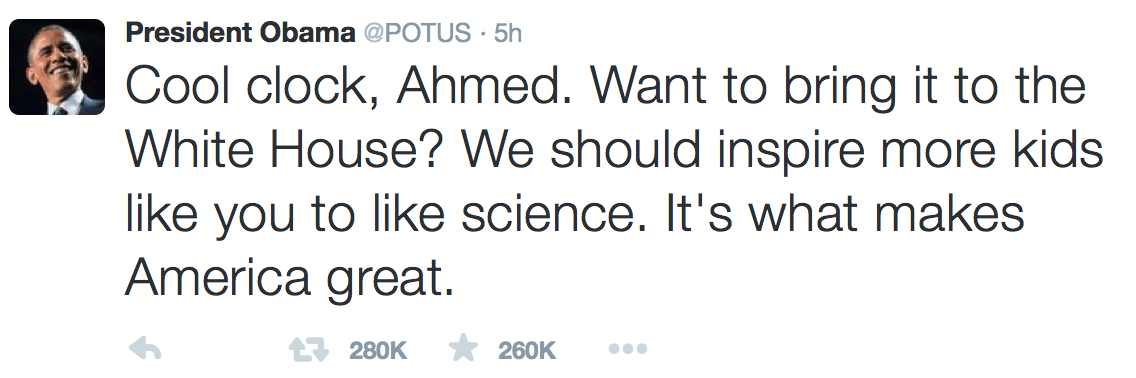Reply to President Obama's tweet

pyautogui.click(x=144, y=350)
